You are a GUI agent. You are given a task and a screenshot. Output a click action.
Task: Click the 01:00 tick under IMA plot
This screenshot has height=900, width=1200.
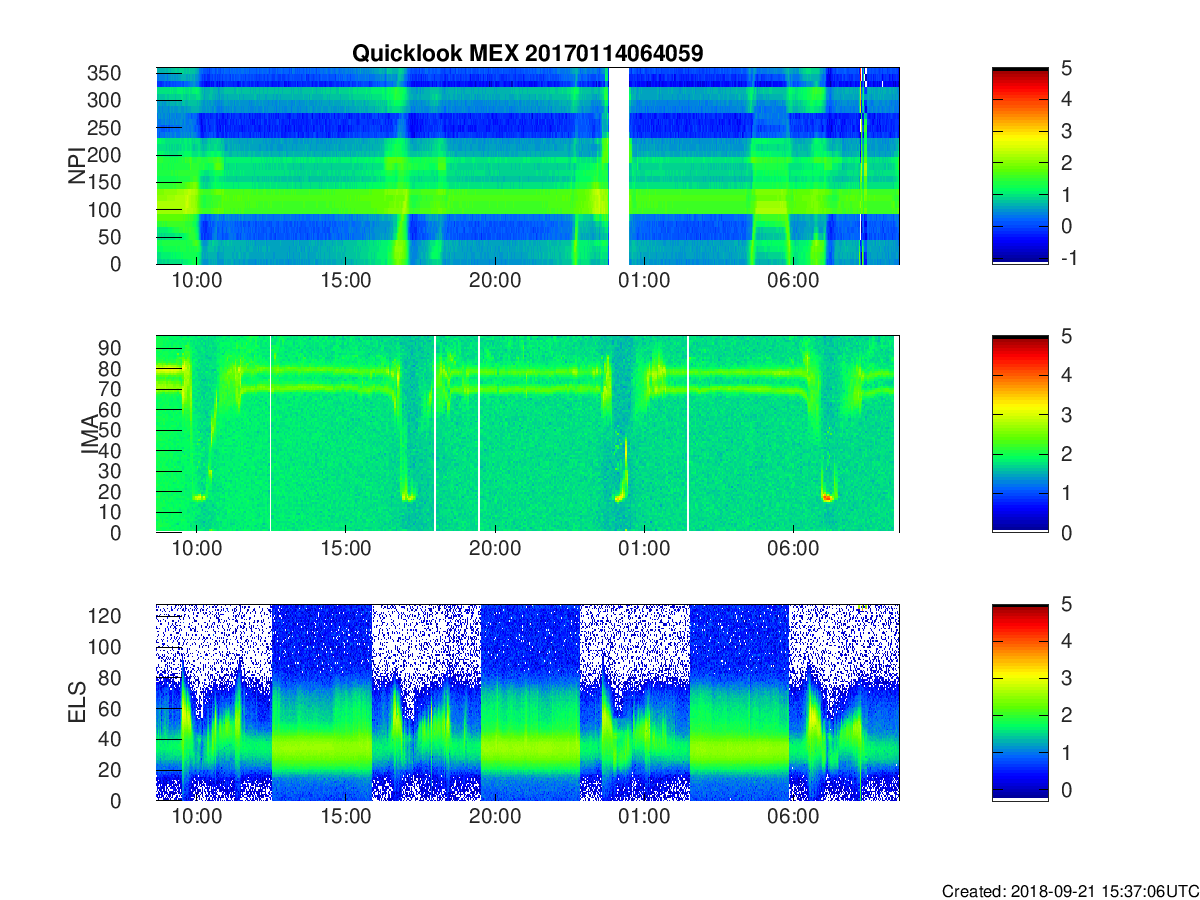click(644, 549)
